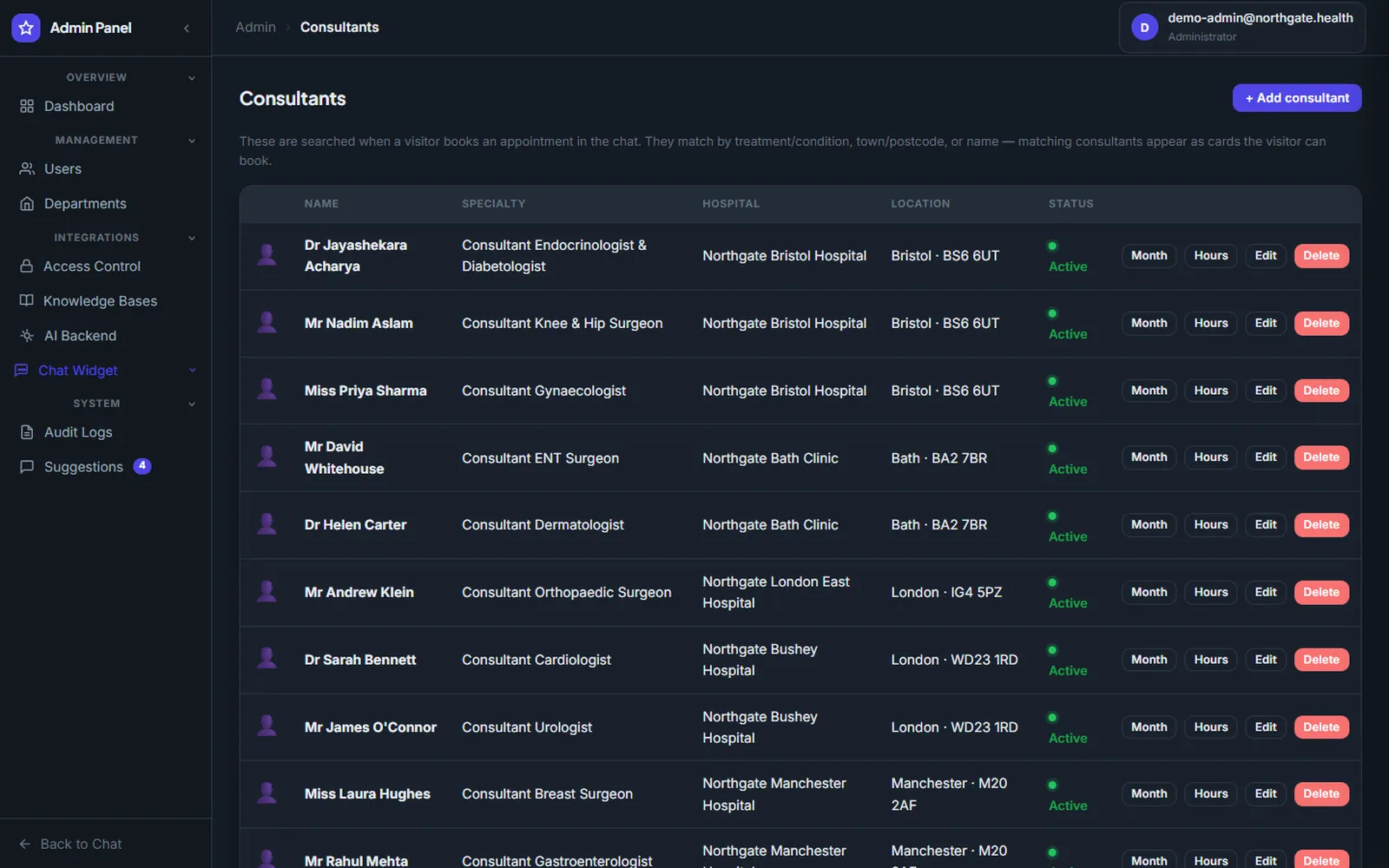Collapse the sidebar with the left chevron
The image size is (1389, 868).
pos(187,29)
